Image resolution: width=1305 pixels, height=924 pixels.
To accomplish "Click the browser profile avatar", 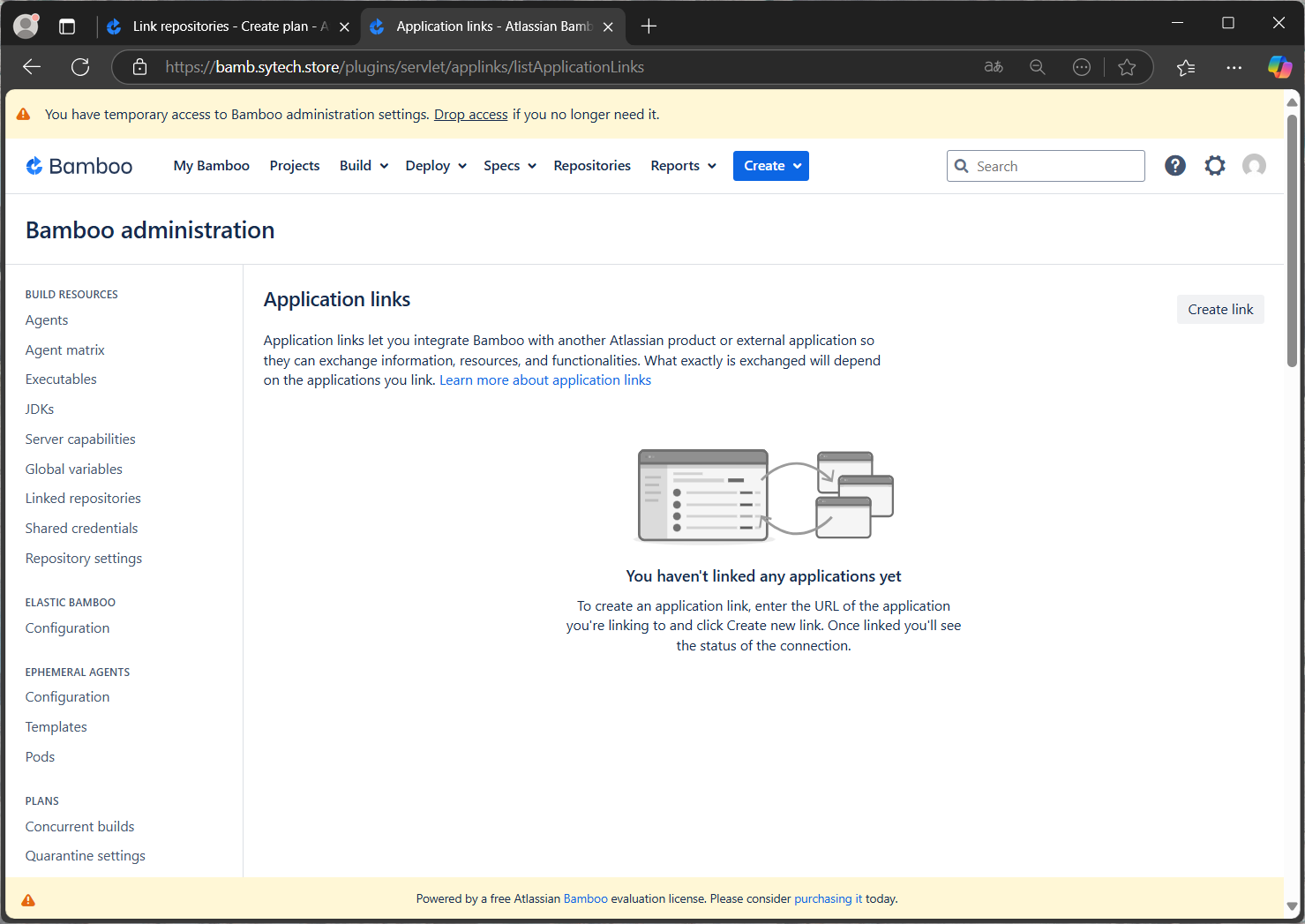I will [26, 26].
